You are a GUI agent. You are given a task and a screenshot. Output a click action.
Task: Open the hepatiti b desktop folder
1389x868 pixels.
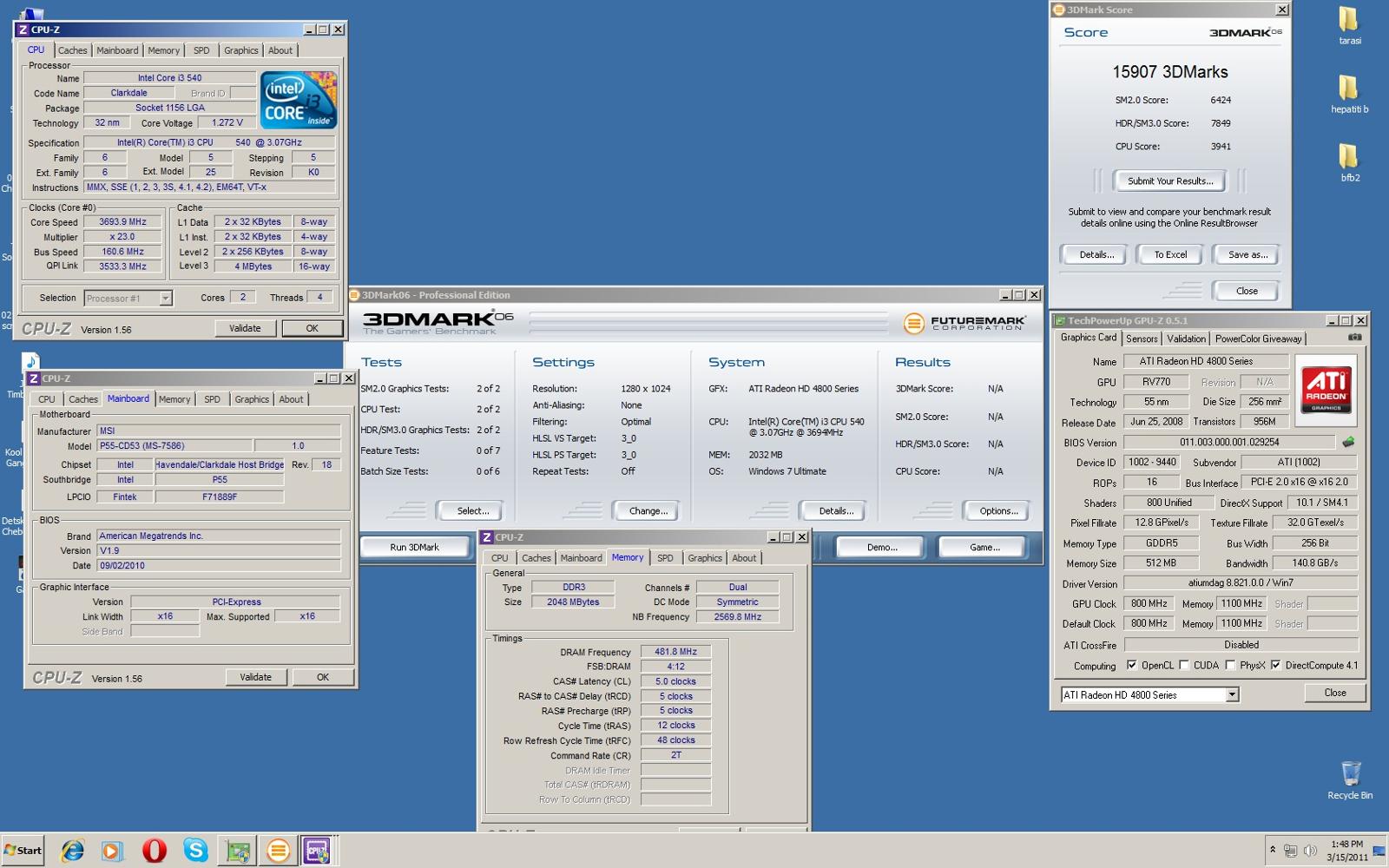coord(1349,94)
